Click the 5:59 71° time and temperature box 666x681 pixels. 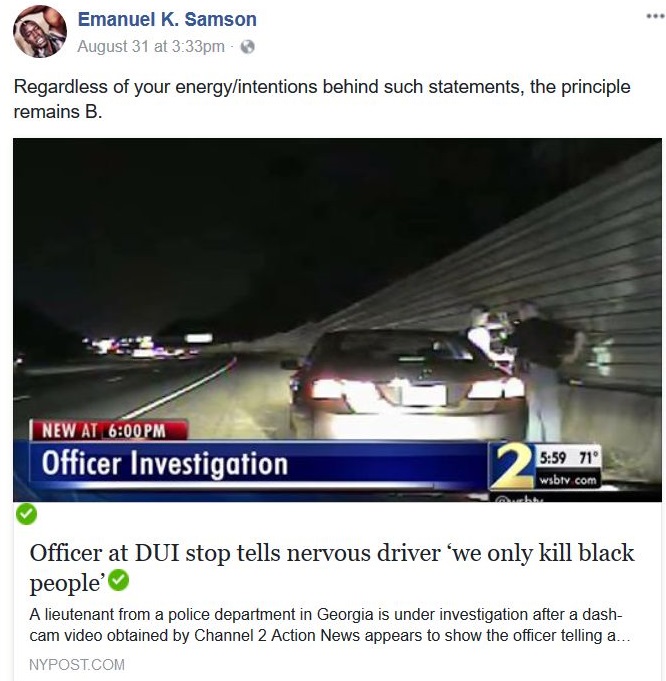[568, 458]
